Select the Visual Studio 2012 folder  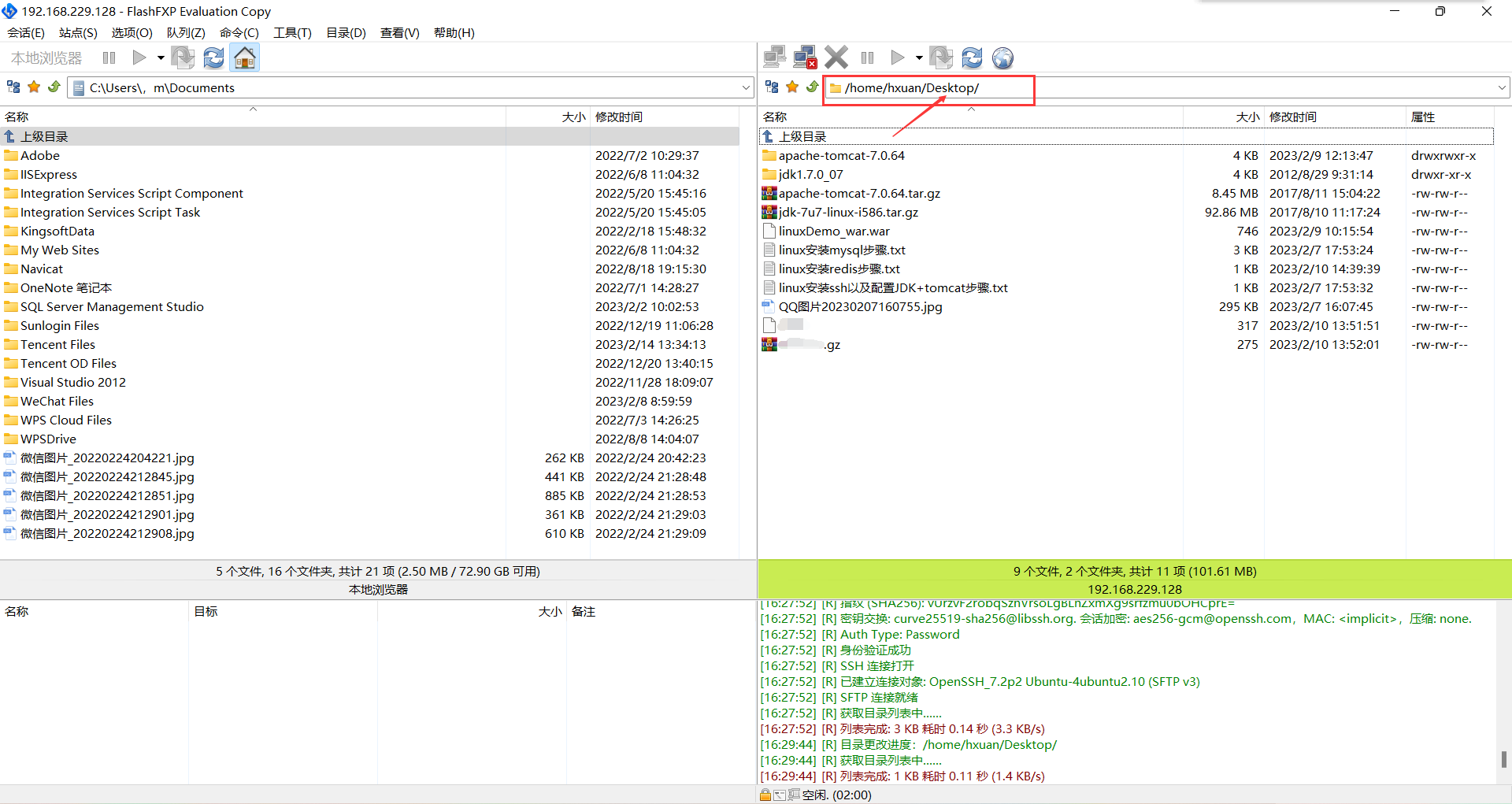pos(72,382)
